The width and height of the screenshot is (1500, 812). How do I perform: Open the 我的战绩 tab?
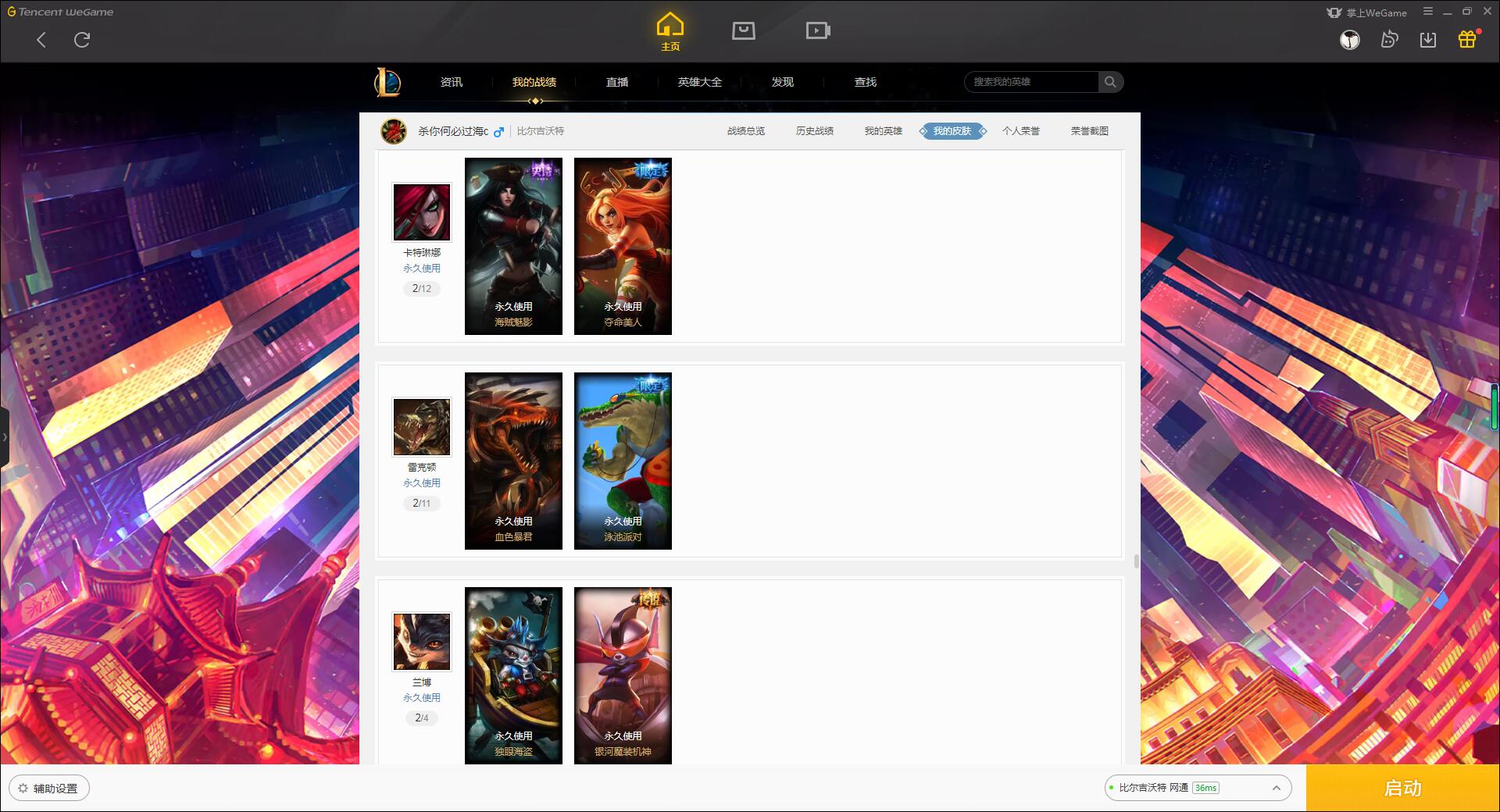534,82
